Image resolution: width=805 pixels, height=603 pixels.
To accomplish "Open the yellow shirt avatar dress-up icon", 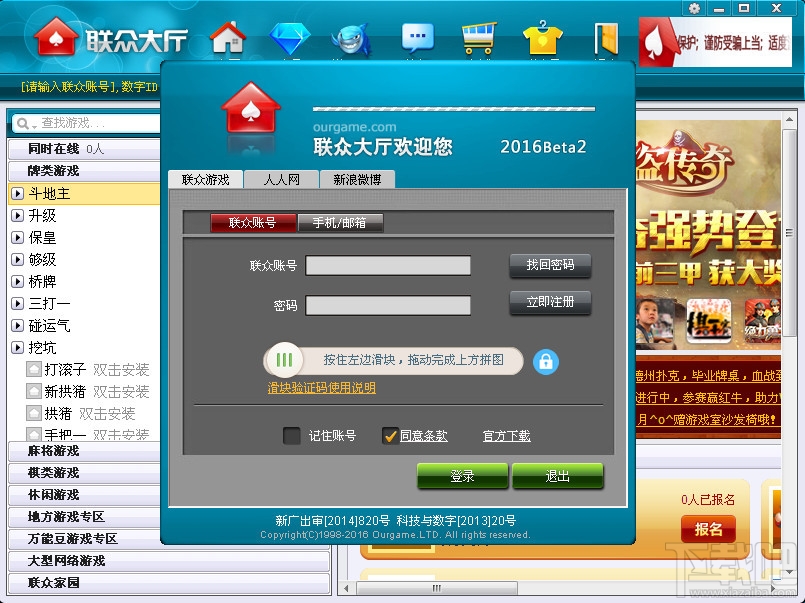I will (x=541, y=38).
